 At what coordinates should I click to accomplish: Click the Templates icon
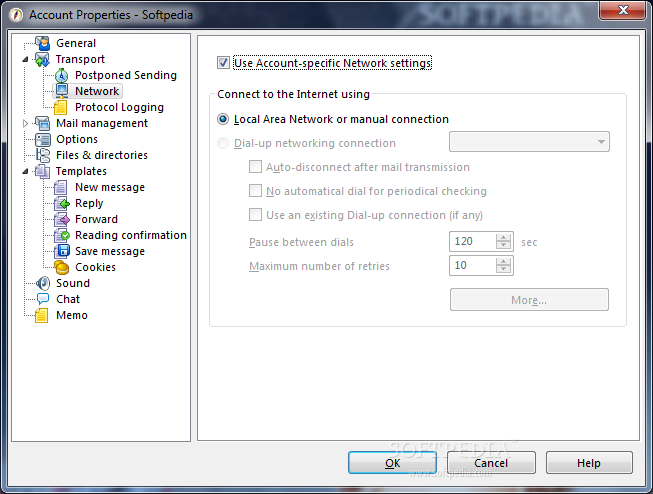[x=42, y=171]
